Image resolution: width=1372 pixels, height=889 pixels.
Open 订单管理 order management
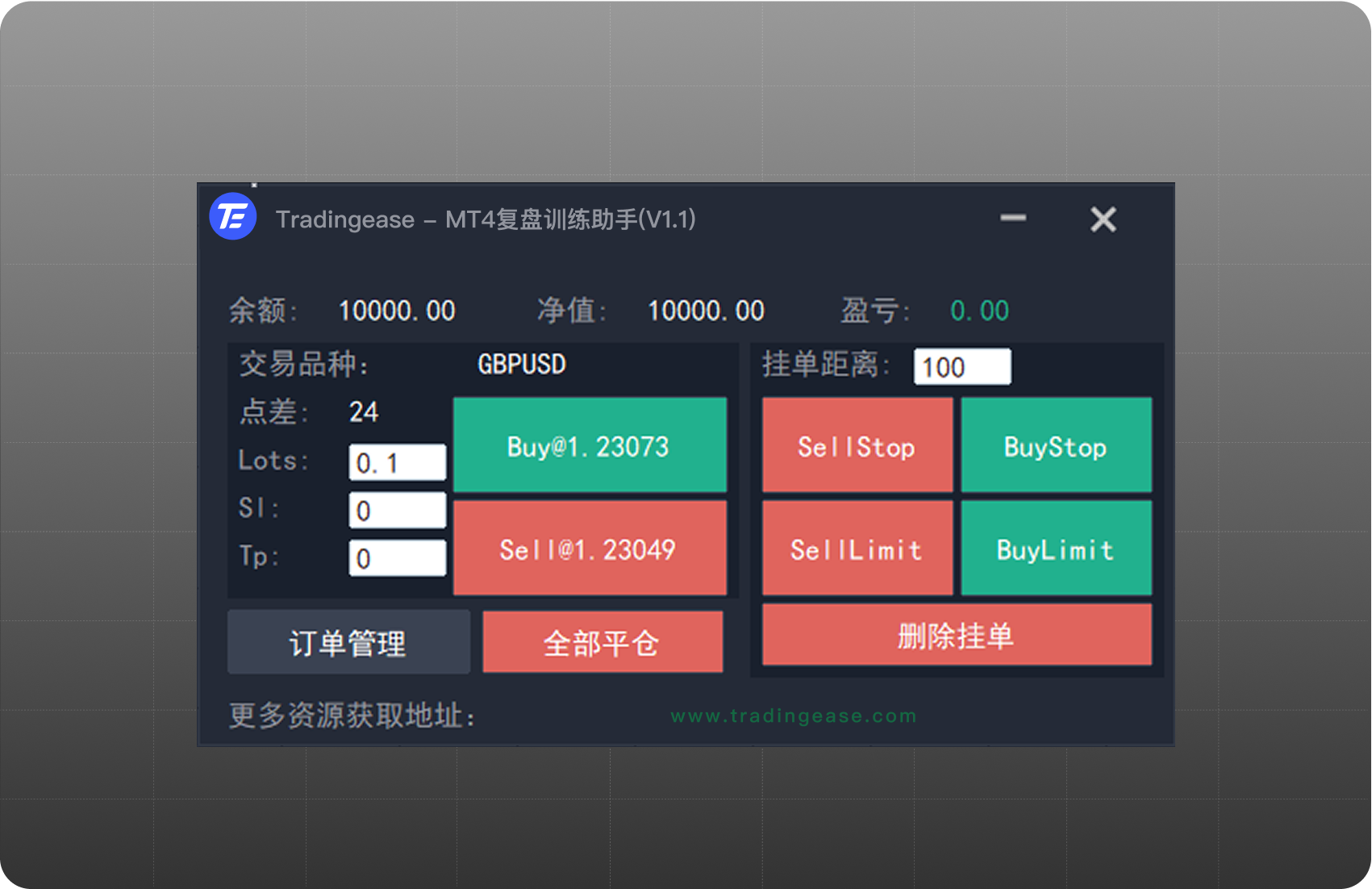[x=348, y=643]
